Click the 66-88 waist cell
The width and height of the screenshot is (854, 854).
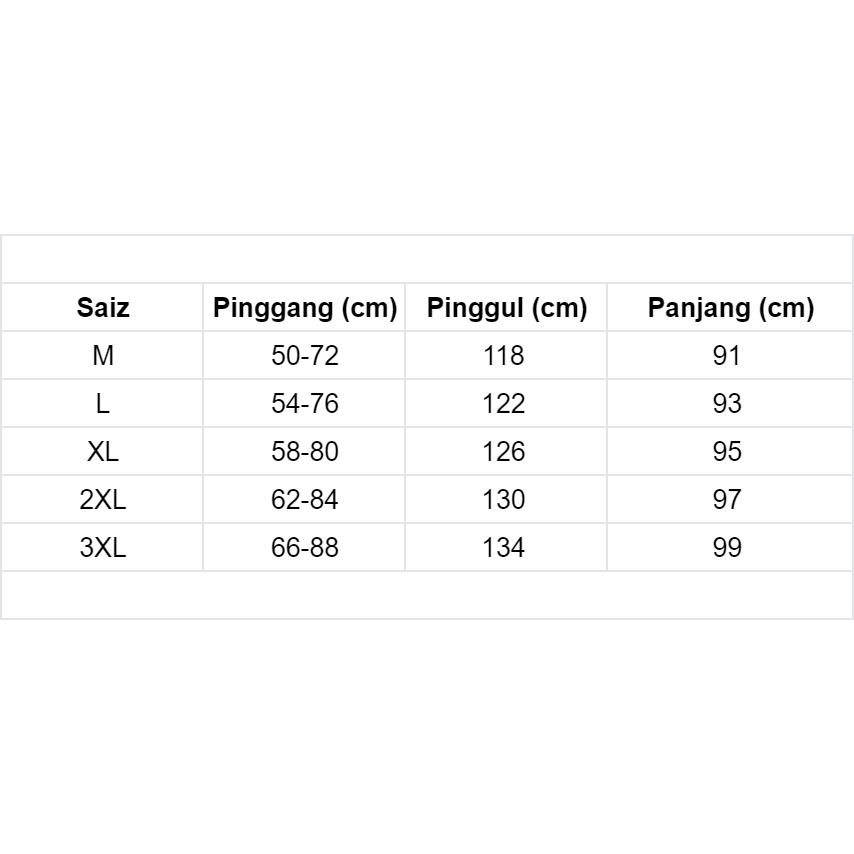point(305,548)
